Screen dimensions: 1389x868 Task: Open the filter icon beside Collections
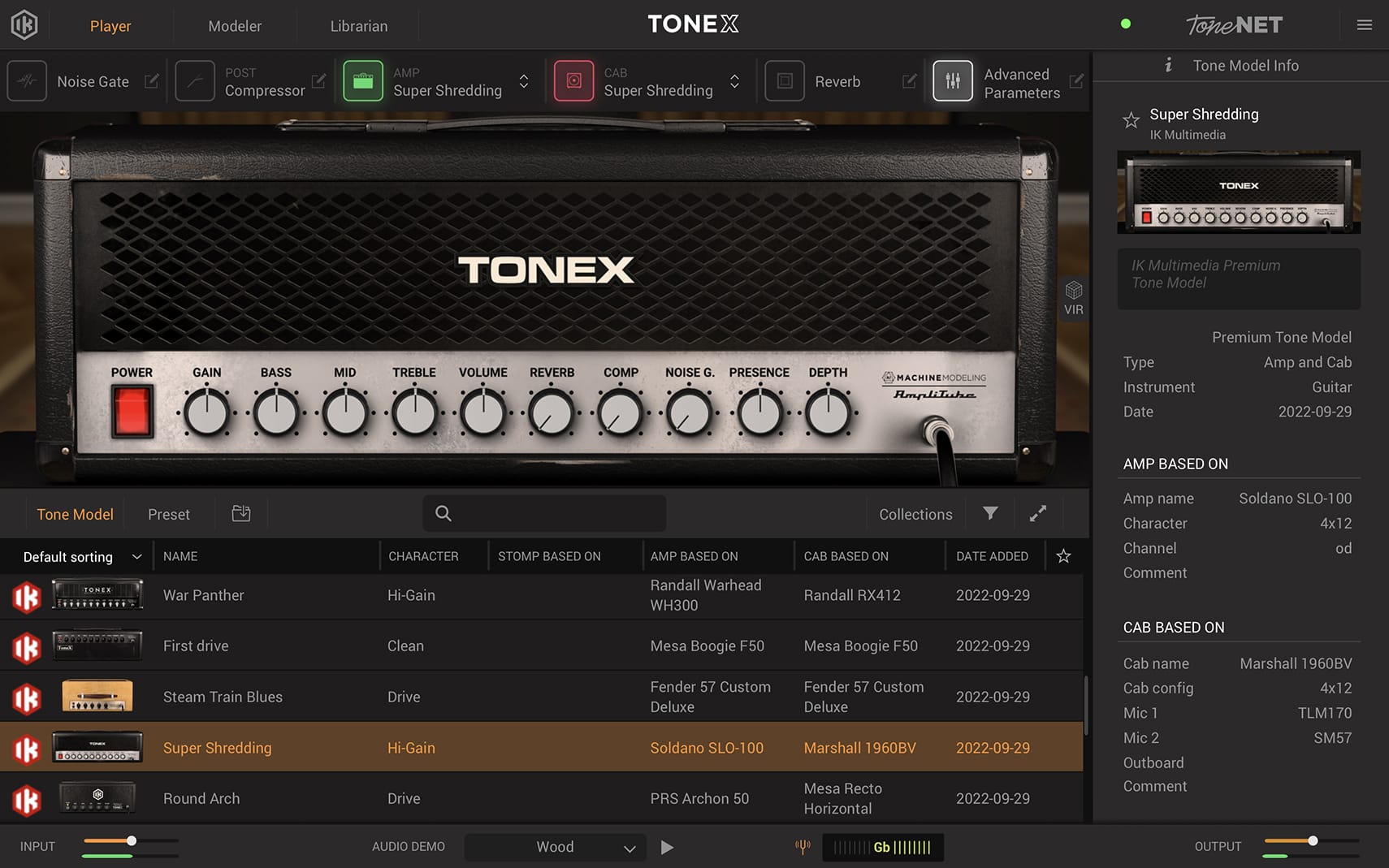(989, 513)
